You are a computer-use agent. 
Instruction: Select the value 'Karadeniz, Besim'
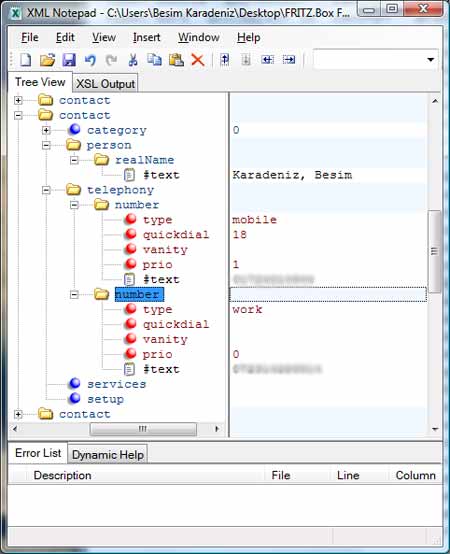point(292,175)
